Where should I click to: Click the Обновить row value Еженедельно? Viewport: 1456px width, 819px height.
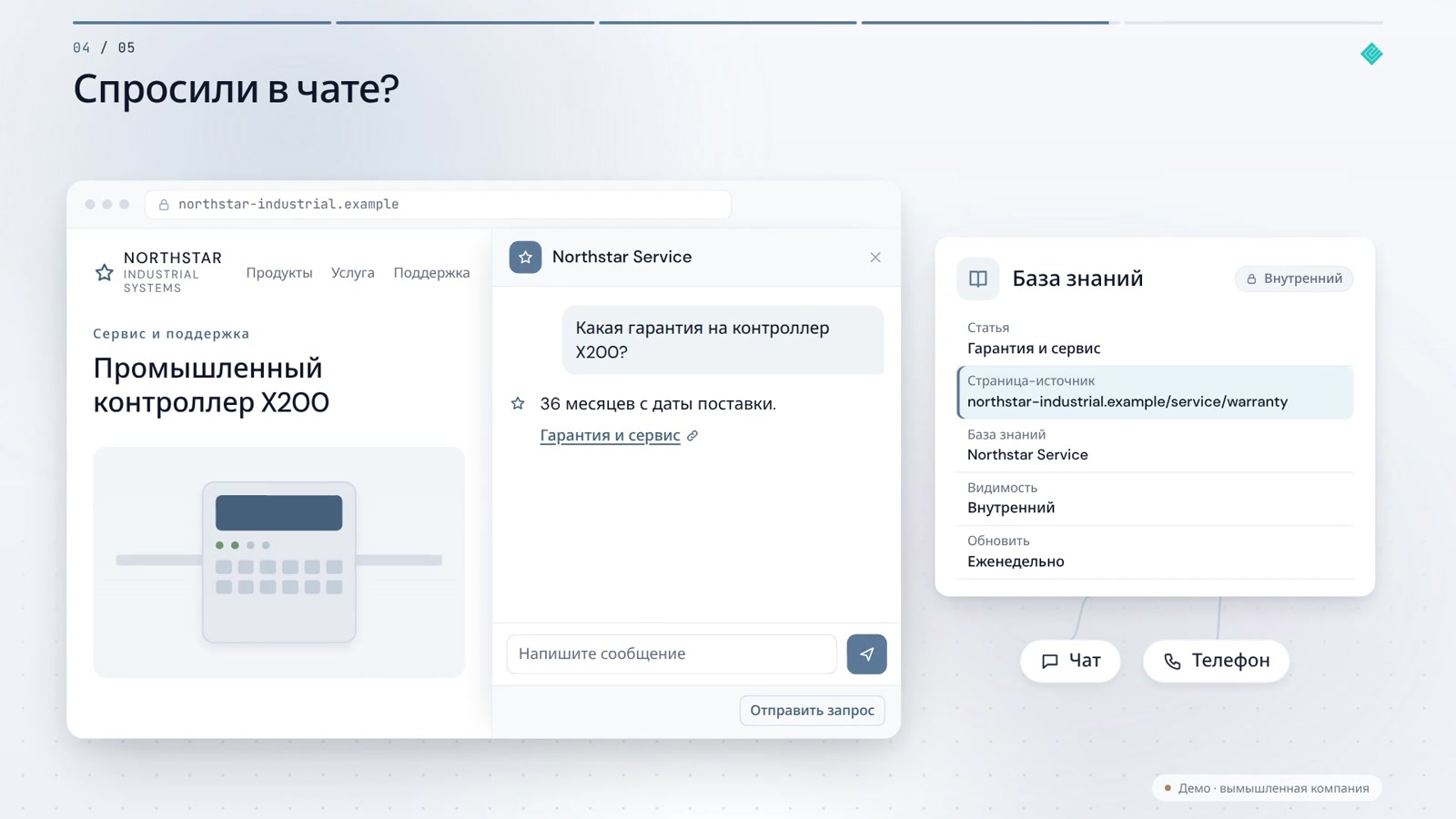1016,561
